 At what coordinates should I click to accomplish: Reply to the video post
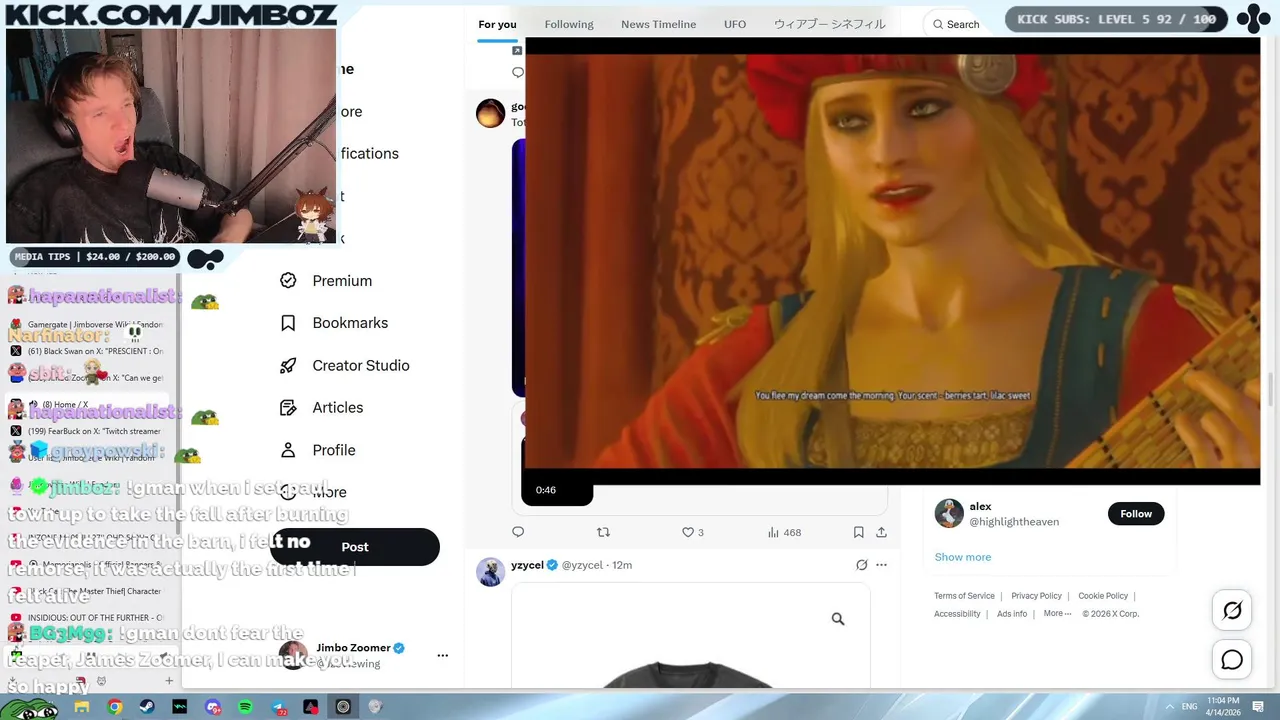click(518, 532)
